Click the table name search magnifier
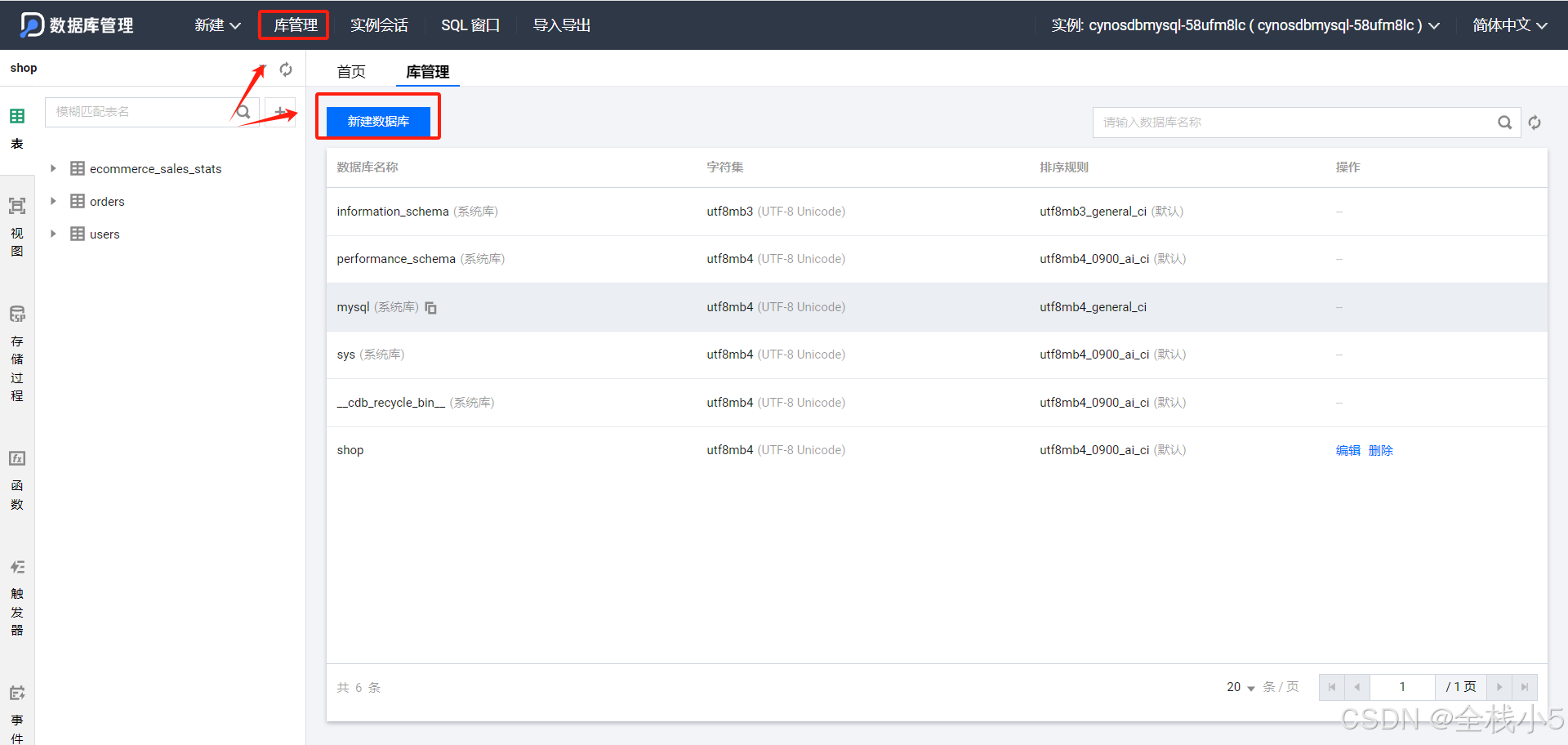 243,112
